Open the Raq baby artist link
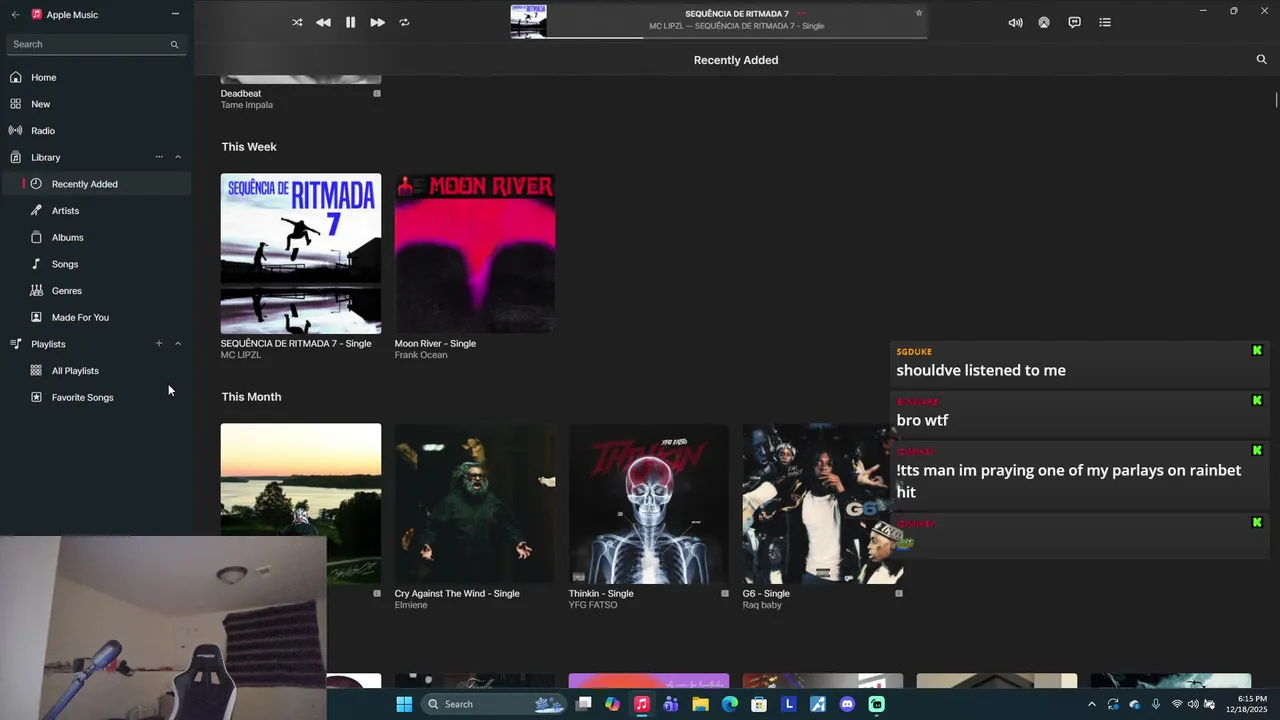 click(762, 605)
